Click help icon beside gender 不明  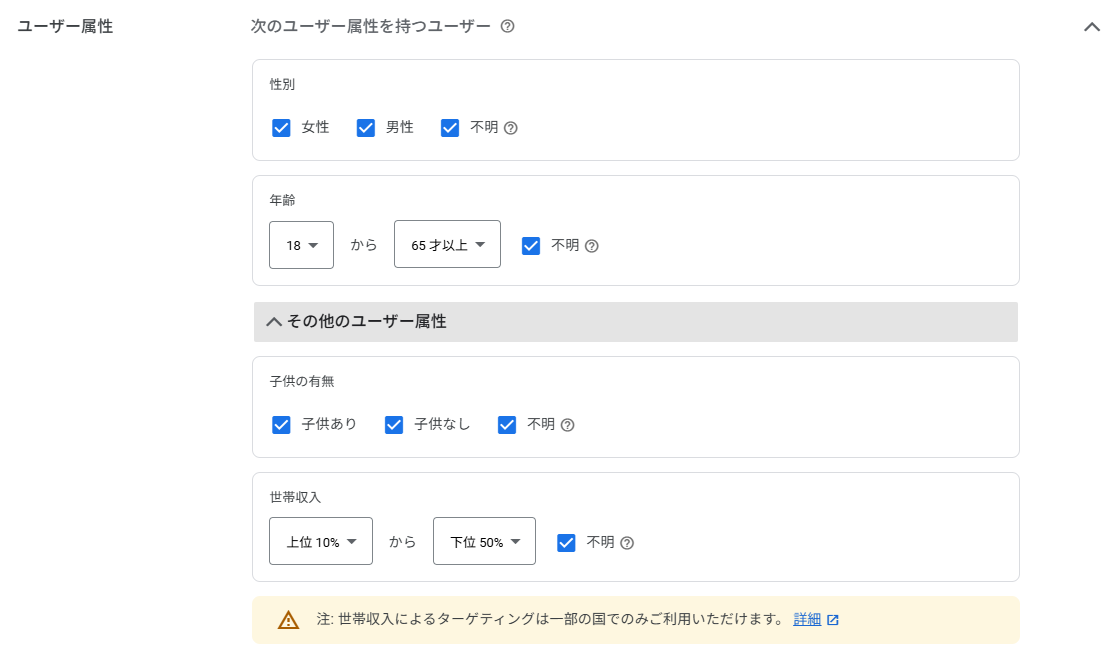[511, 128]
